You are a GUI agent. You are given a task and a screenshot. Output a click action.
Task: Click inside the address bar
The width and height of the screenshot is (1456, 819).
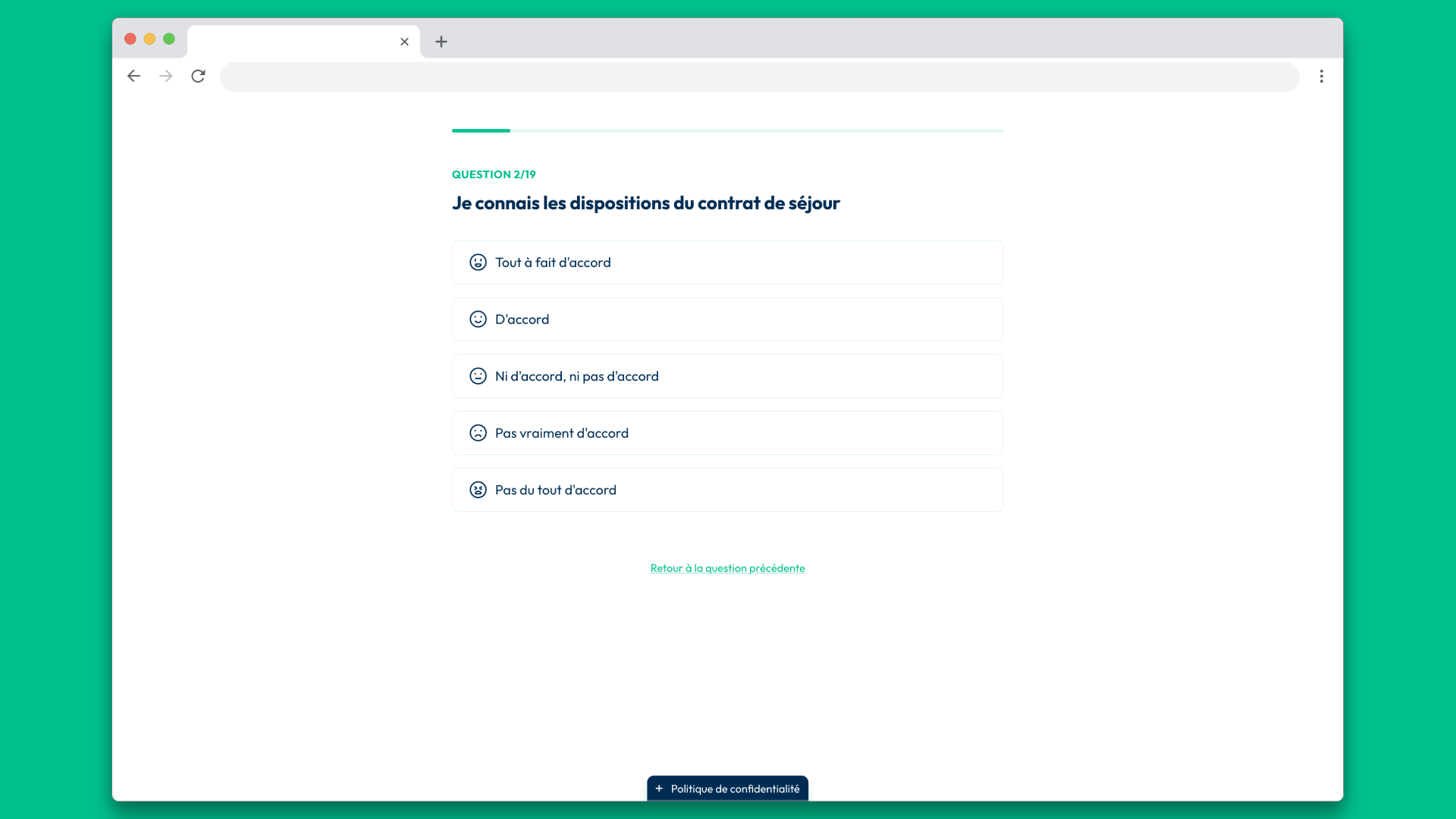[x=758, y=76]
